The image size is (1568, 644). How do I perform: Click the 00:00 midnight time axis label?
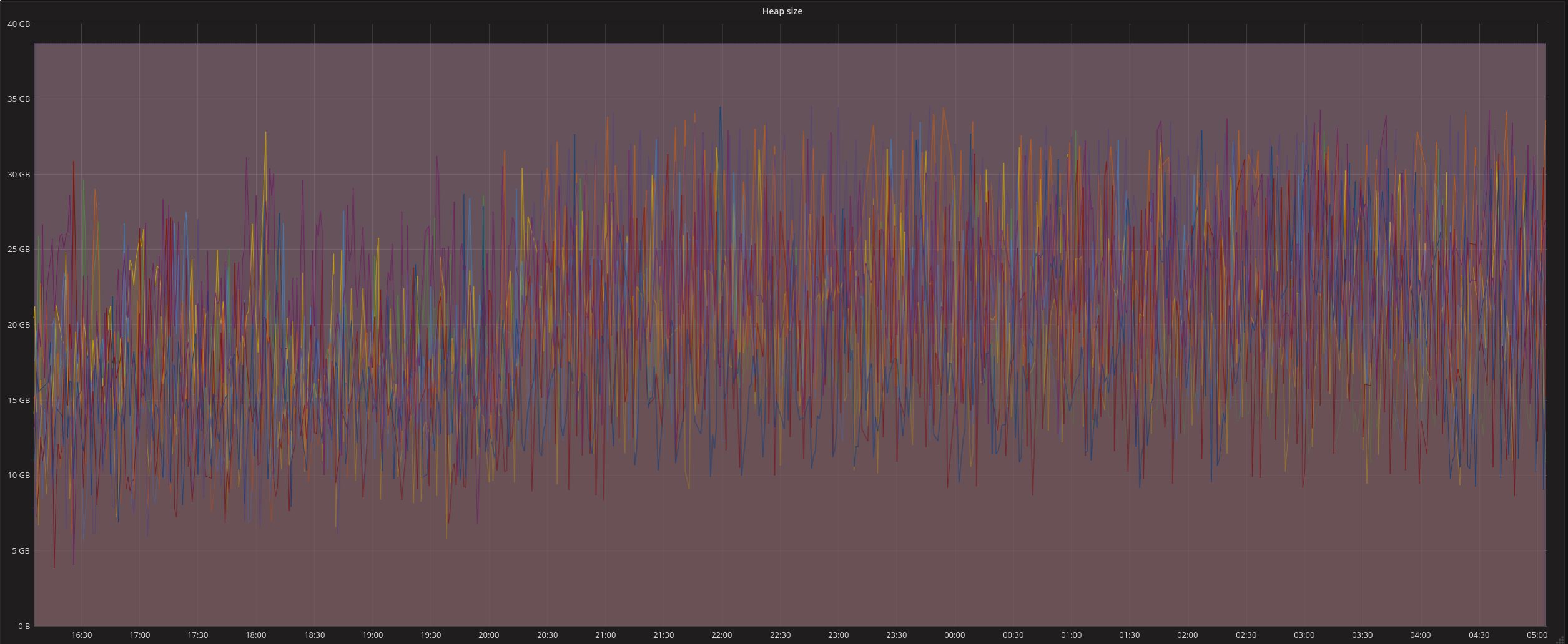tap(954, 635)
